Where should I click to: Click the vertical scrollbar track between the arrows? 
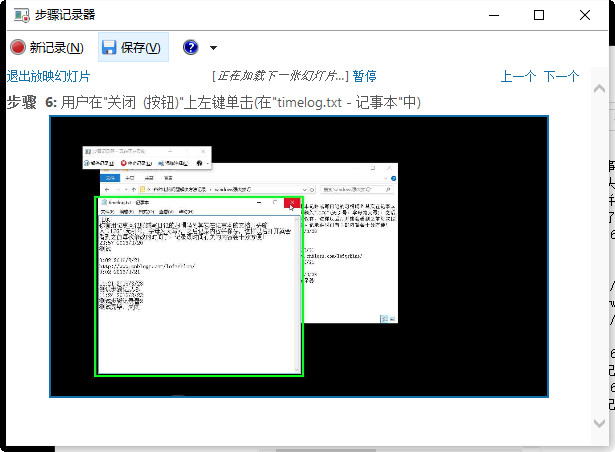click(599, 255)
